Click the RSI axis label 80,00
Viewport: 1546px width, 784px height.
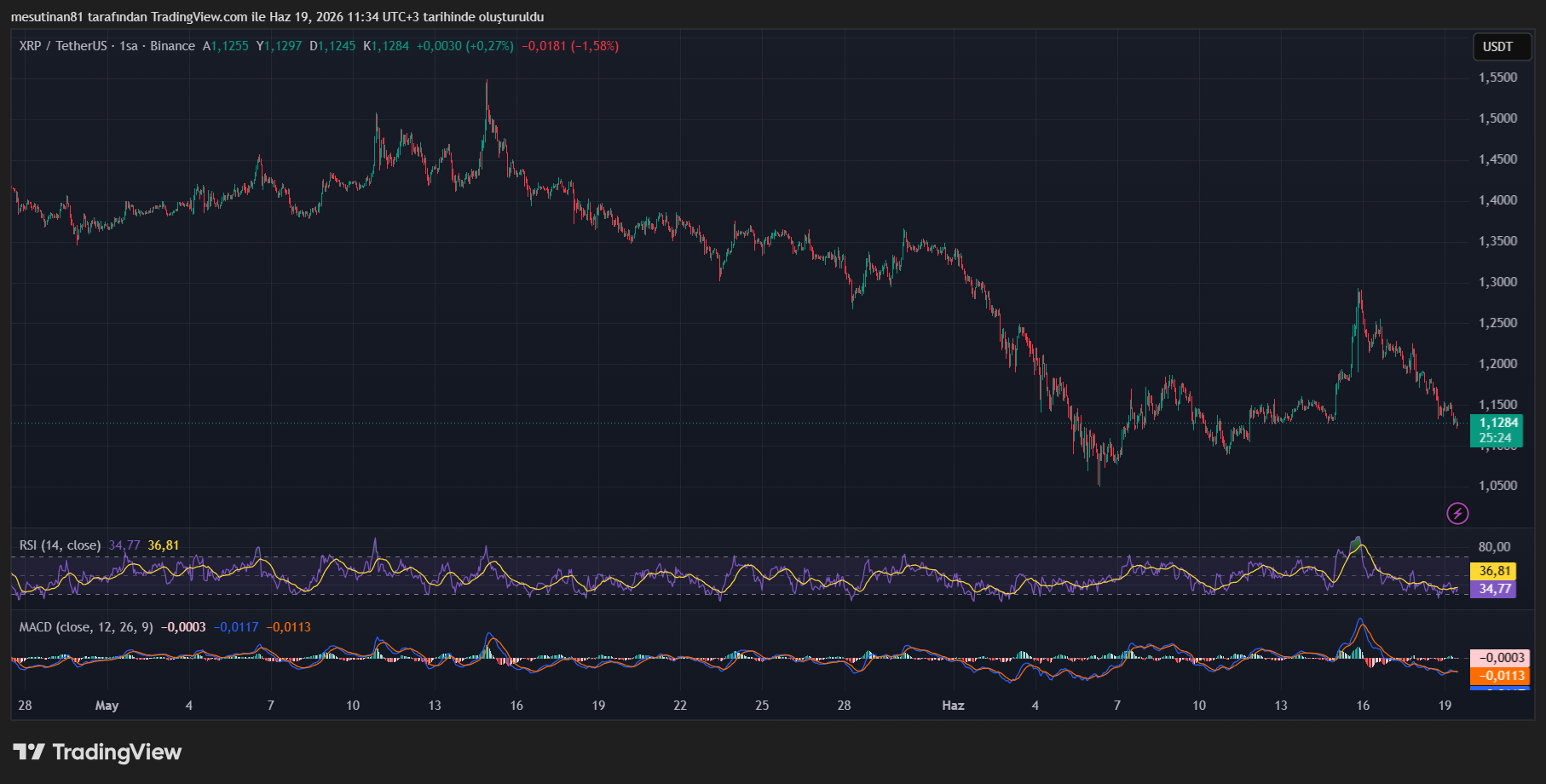tap(1494, 547)
